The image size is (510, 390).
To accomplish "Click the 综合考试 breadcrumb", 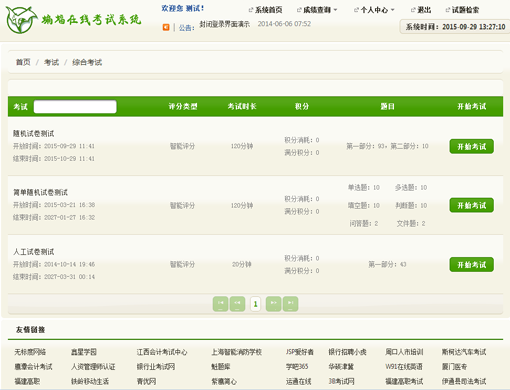I will pos(87,62).
